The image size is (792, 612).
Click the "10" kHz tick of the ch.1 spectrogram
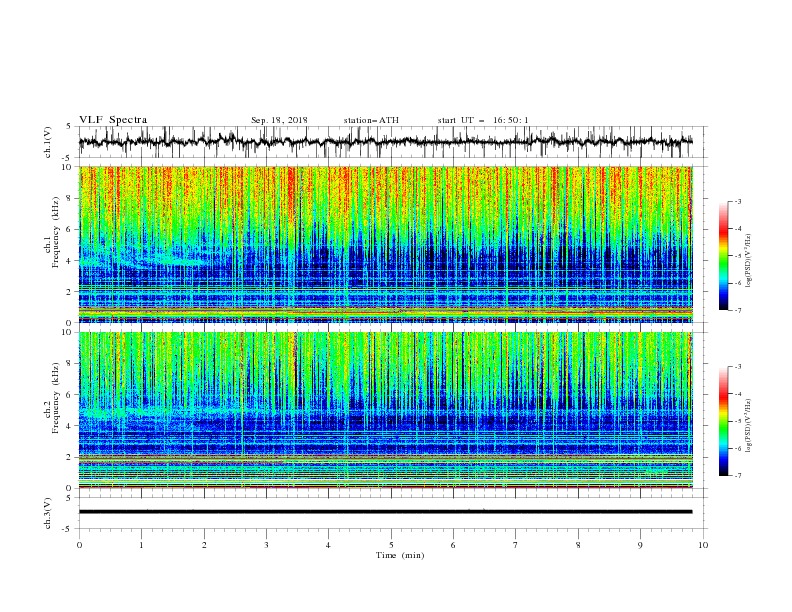coord(68,167)
